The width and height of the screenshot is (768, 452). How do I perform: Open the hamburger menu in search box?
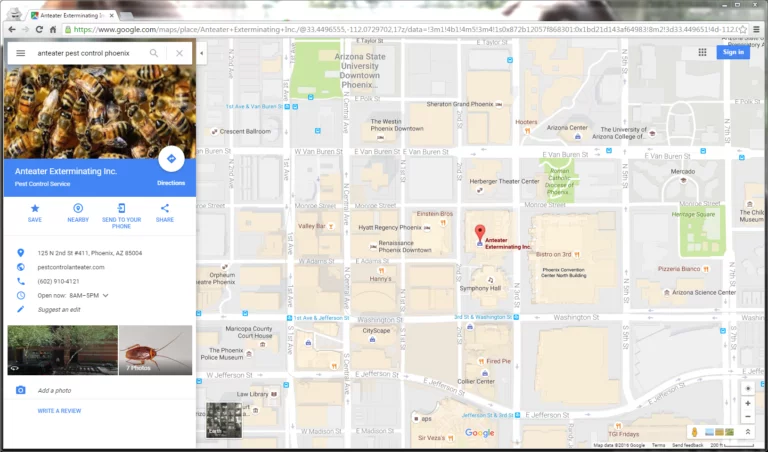pos(20,53)
